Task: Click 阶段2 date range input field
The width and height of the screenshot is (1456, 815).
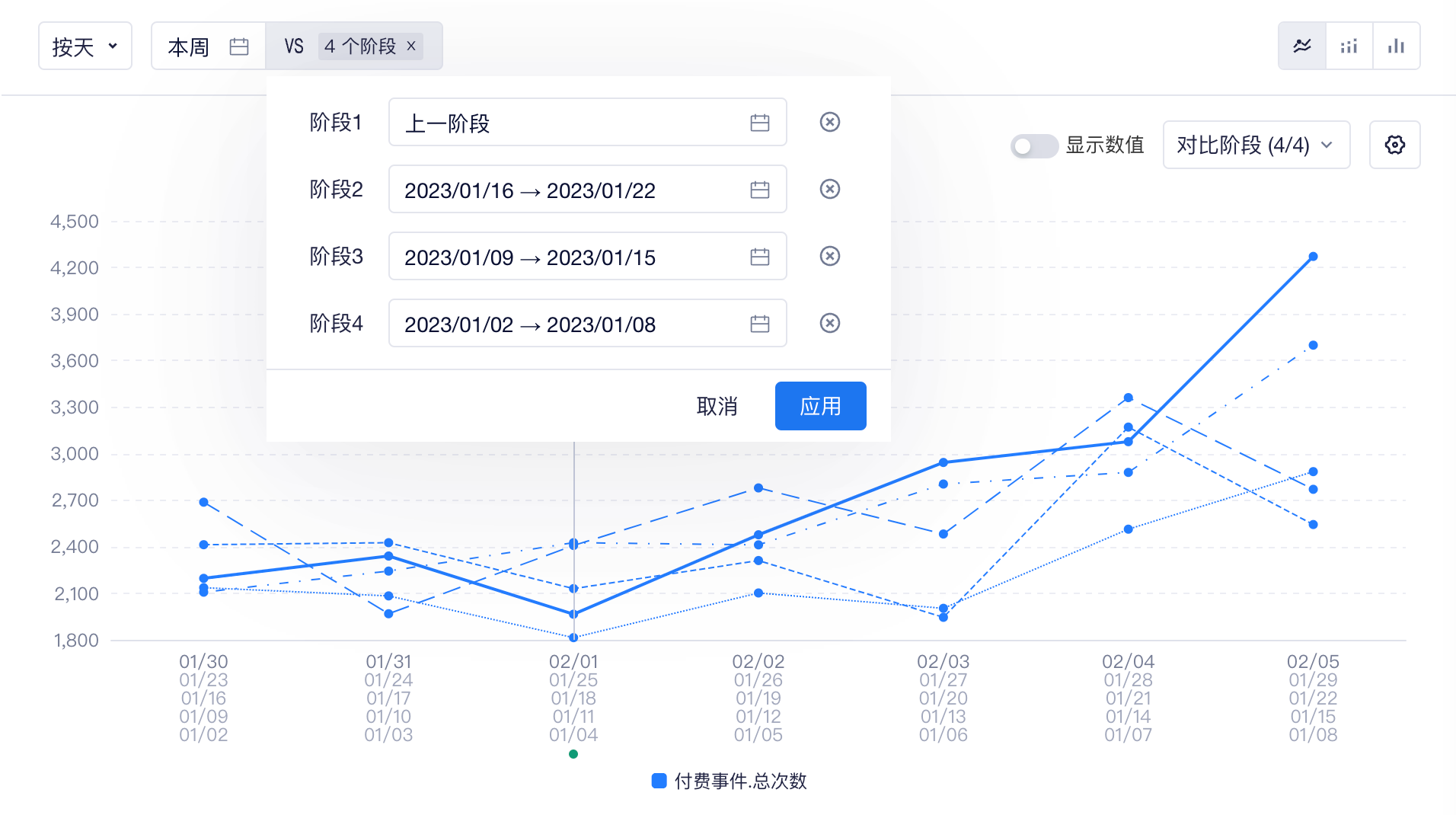Action: (587, 189)
